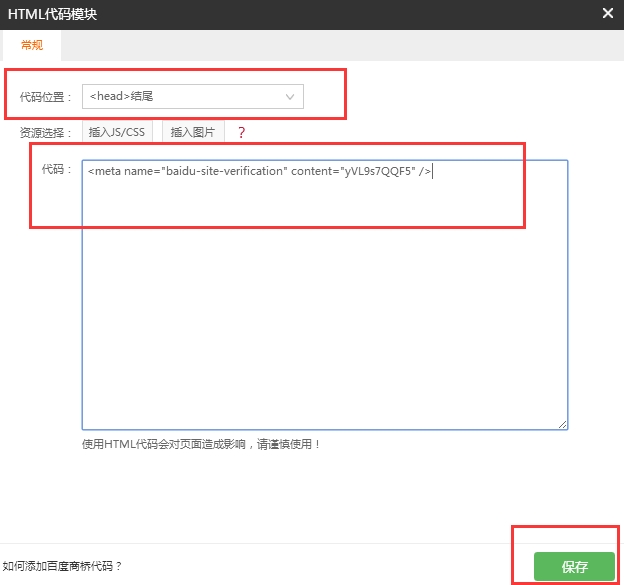Click the 代码位置 dropdown arrow
The height and width of the screenshot is (585, 624).
click(290, 97)
